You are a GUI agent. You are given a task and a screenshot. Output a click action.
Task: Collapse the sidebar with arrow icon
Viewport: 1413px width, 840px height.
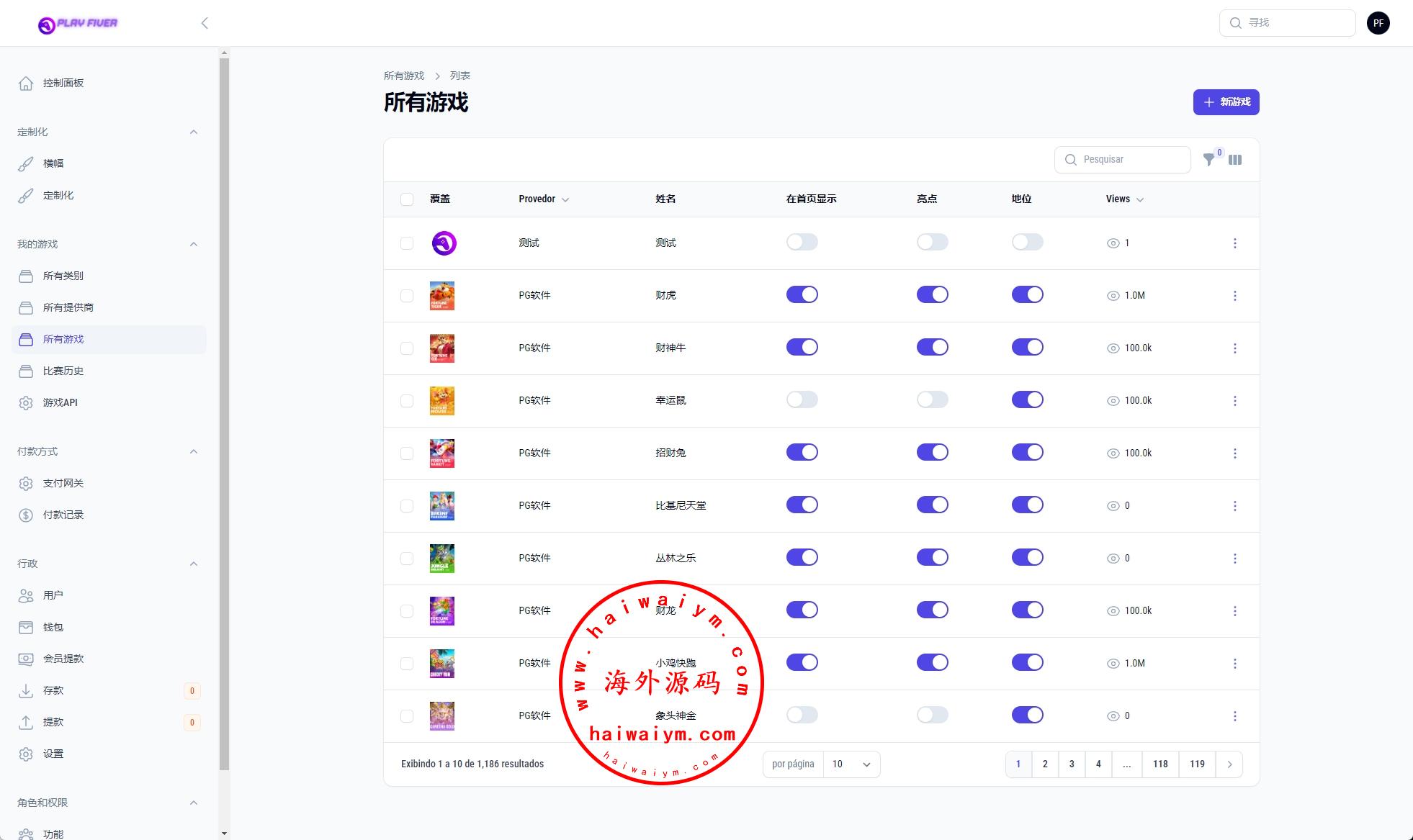(x=205, y=23)
